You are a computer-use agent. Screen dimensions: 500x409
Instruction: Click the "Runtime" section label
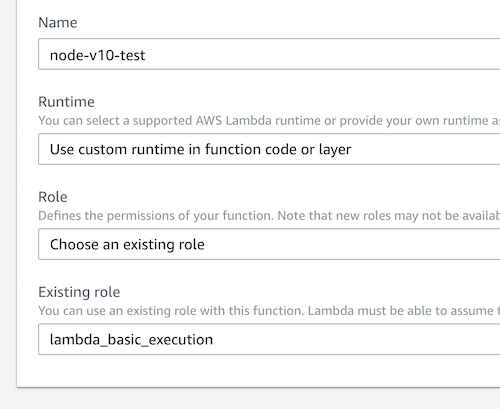click(66, 102)
